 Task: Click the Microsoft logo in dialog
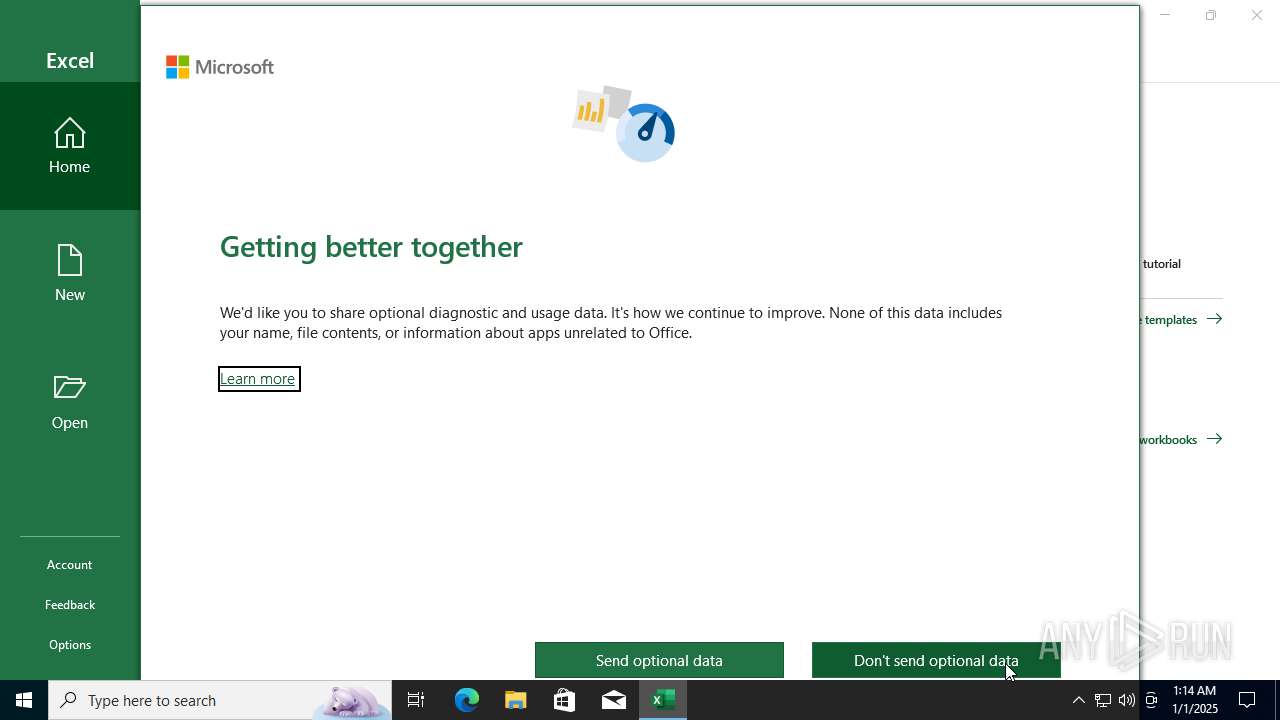[220, 67]
